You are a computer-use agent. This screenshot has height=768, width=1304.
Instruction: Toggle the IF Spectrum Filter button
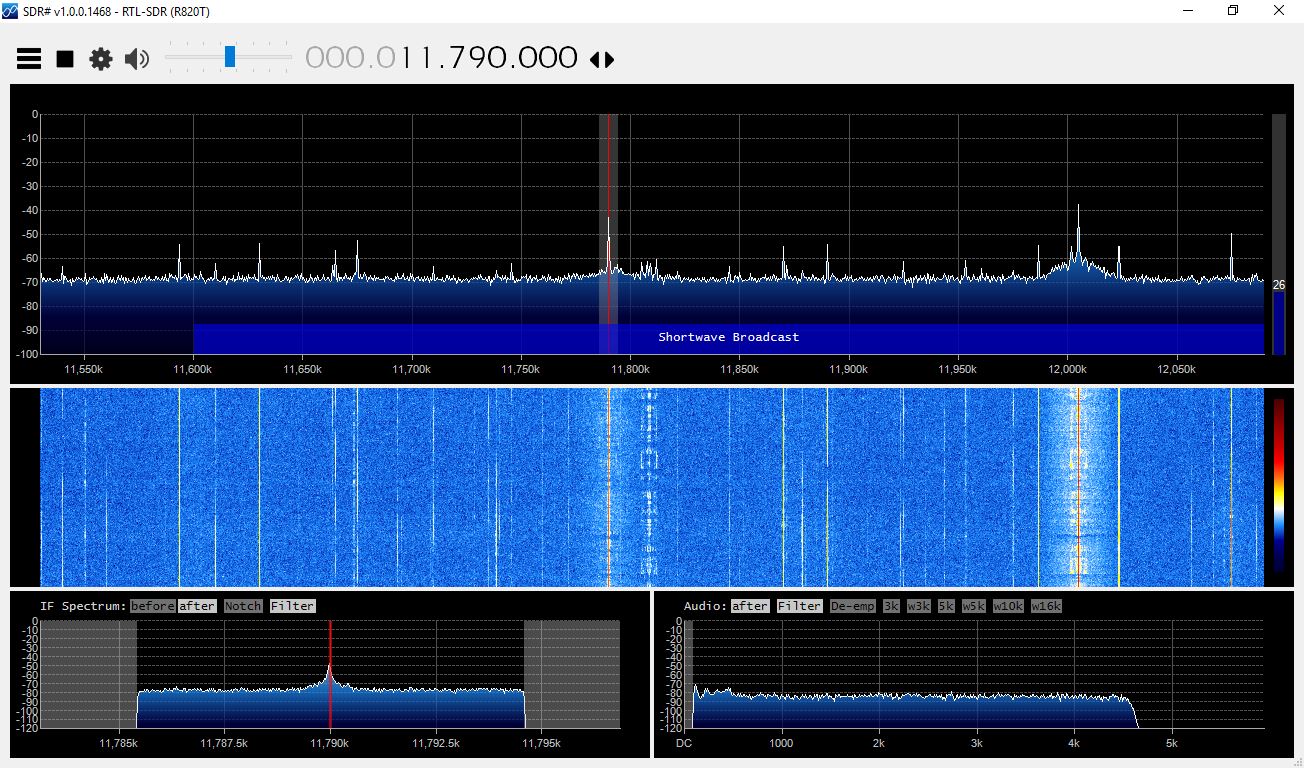(x=293, y=606)
